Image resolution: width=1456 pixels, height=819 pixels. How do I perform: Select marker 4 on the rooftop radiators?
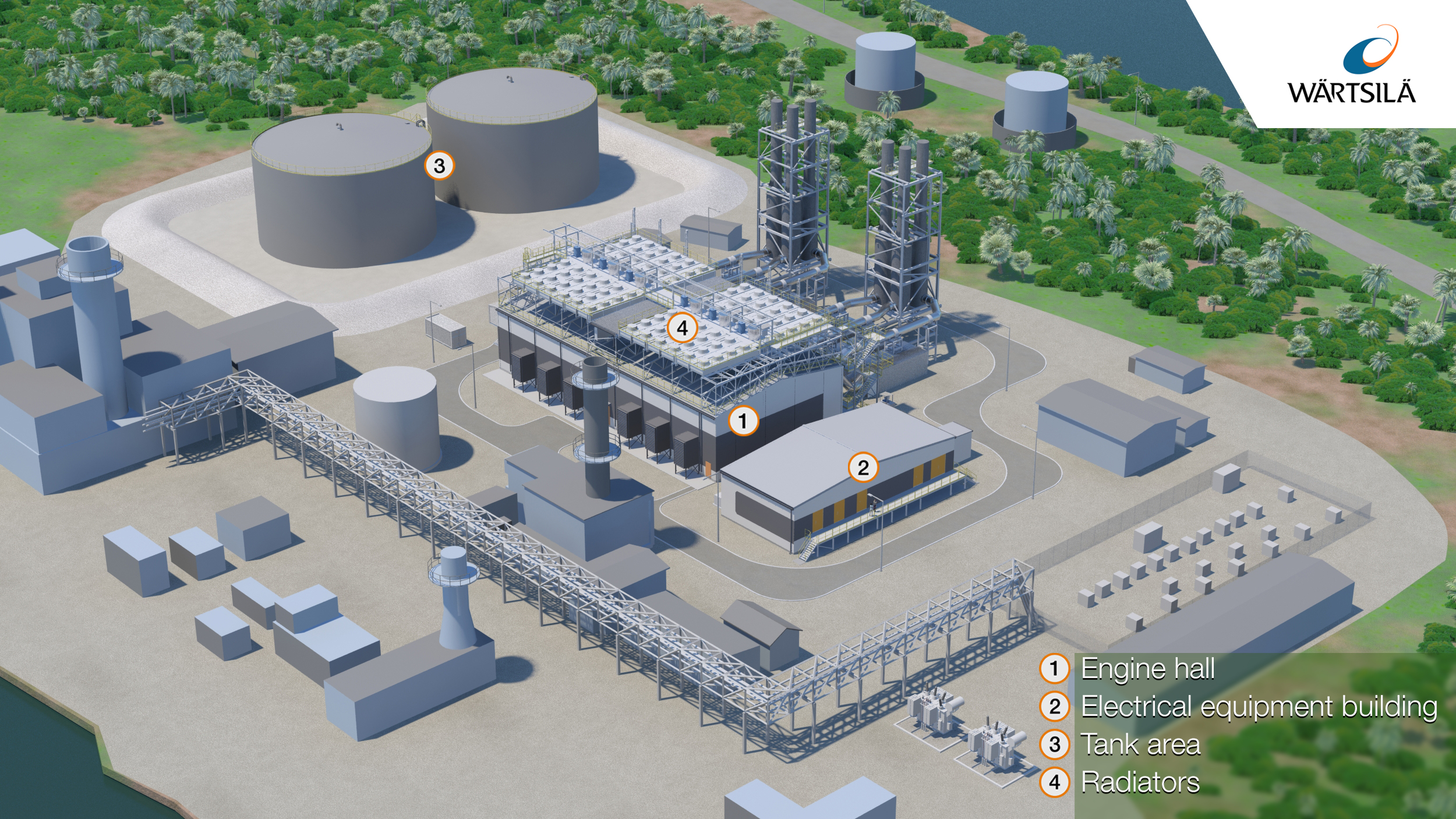point(682,329)
